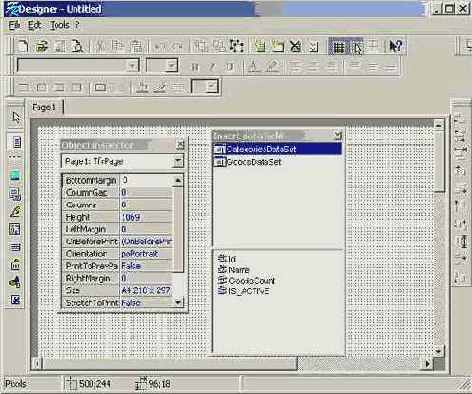Select CategoriesDataSet in the data list
The height and width of the screenshot is (394, 472).
(277, 149)
